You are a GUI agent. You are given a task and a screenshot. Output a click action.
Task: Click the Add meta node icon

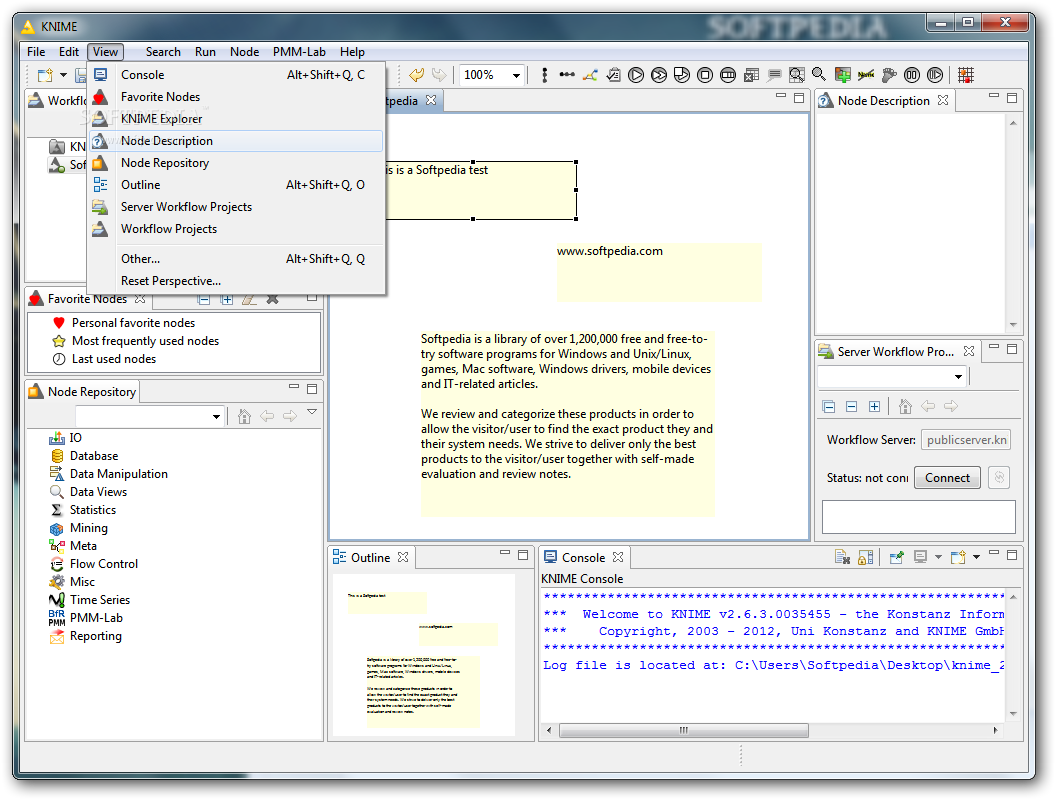click(x=843, y=75)
